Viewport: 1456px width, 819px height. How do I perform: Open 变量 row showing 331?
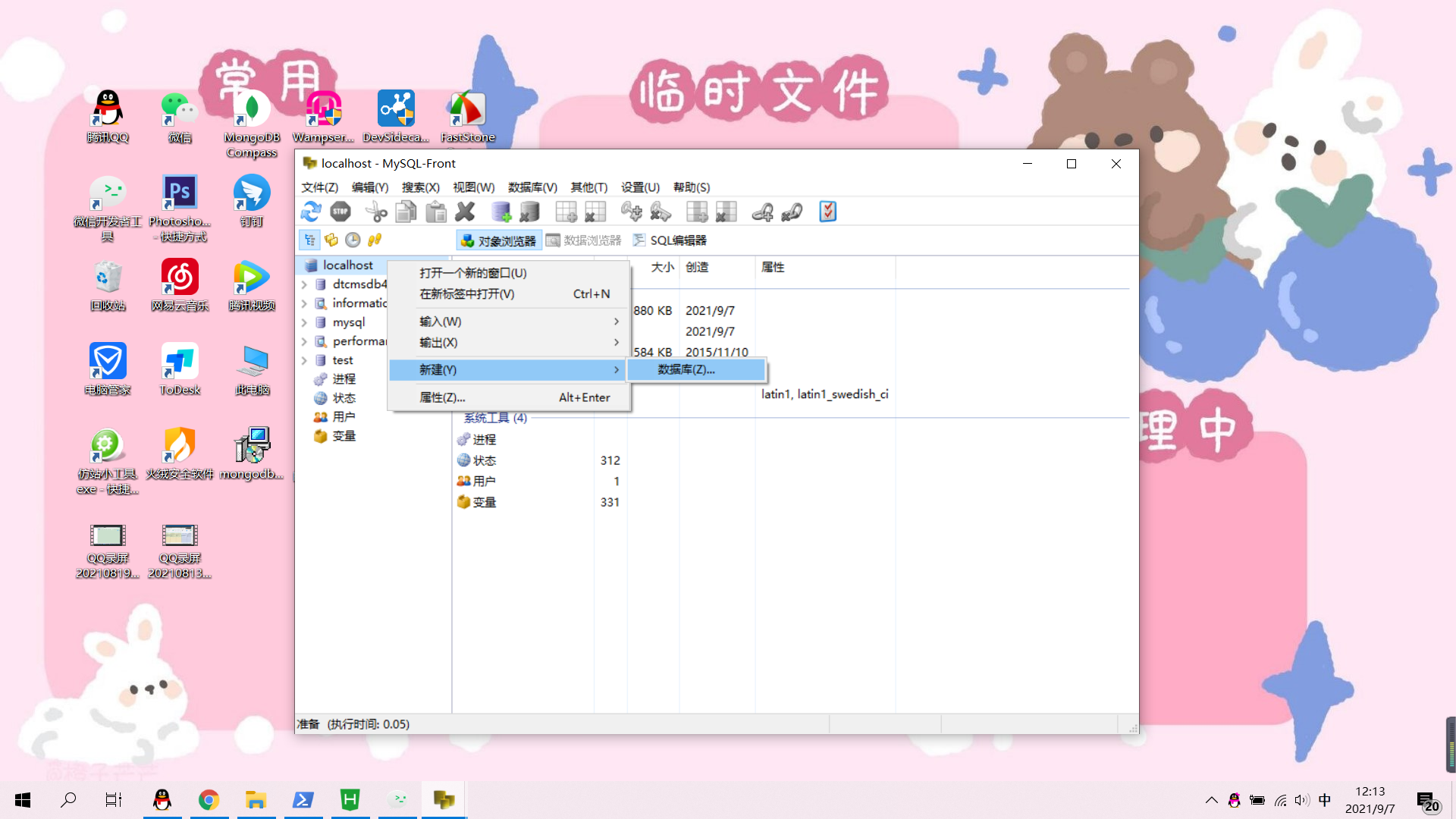tap(538, 503)
